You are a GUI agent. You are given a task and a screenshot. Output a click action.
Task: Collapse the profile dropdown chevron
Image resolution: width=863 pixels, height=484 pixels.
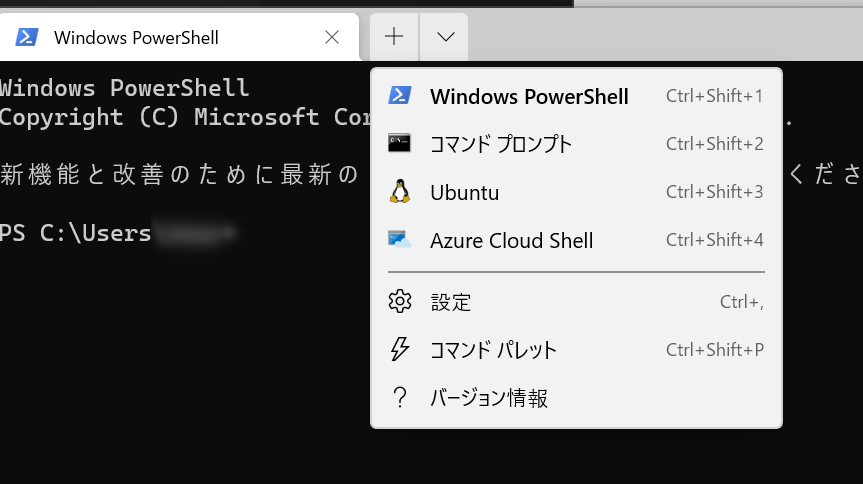[x=445, y=37]
